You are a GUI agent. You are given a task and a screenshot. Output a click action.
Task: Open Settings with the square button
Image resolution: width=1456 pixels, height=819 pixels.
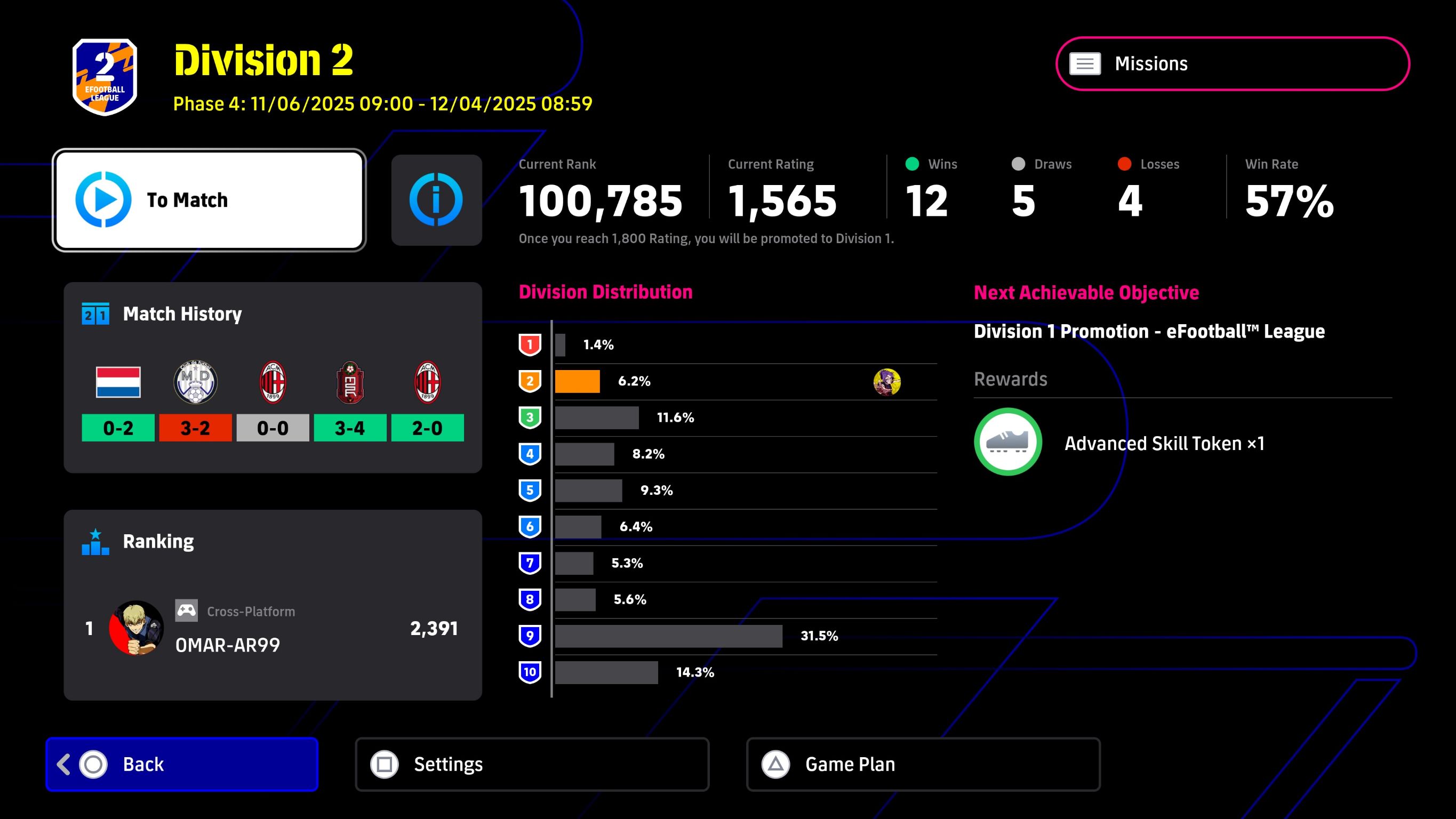531,764
